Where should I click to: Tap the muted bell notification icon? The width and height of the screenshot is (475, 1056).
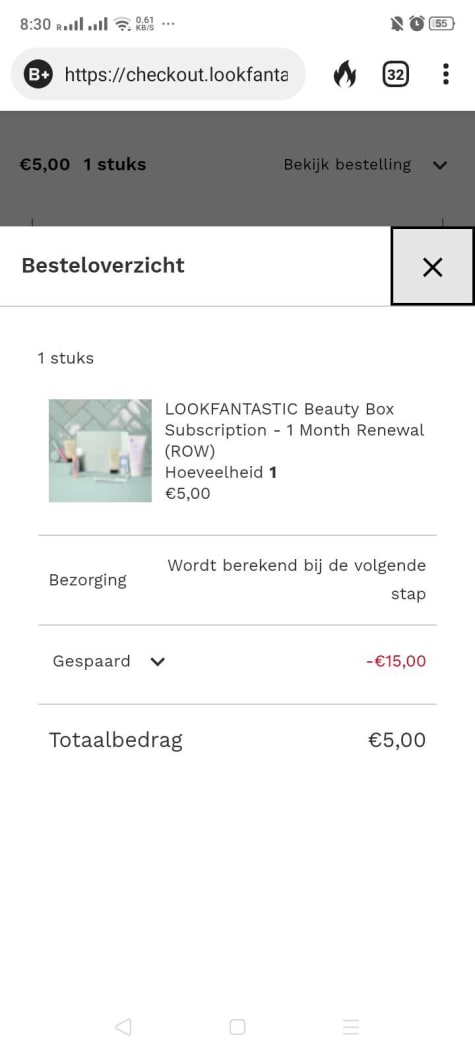(397, 24)
